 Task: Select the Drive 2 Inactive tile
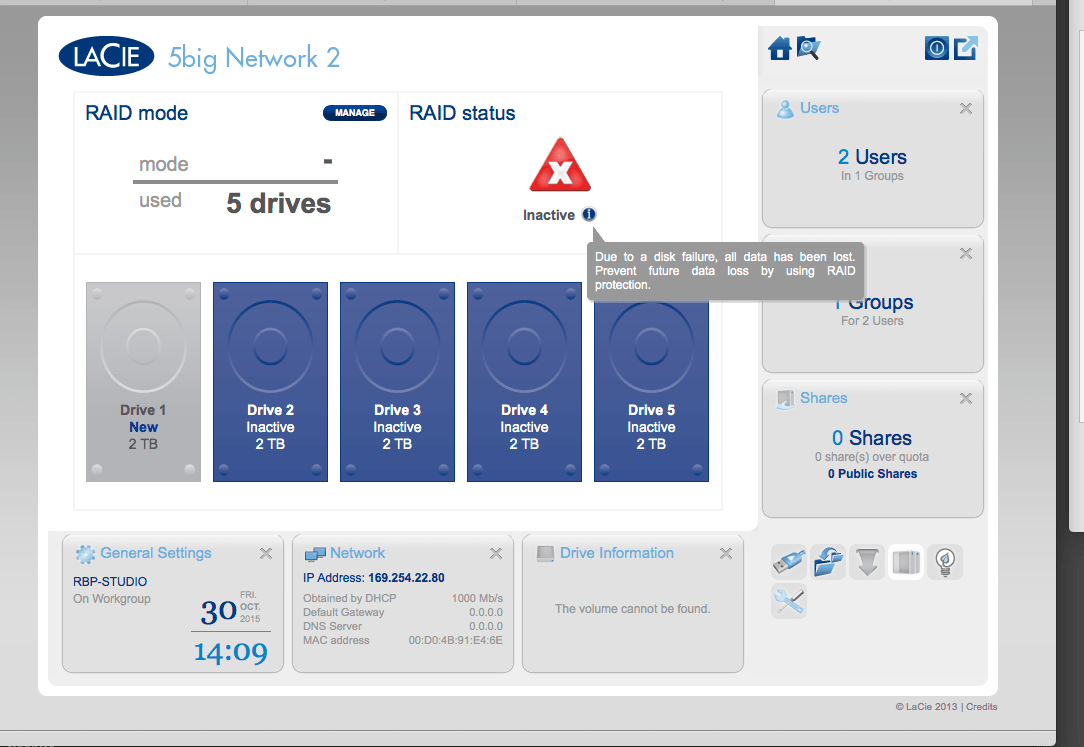tap(270, 381)
